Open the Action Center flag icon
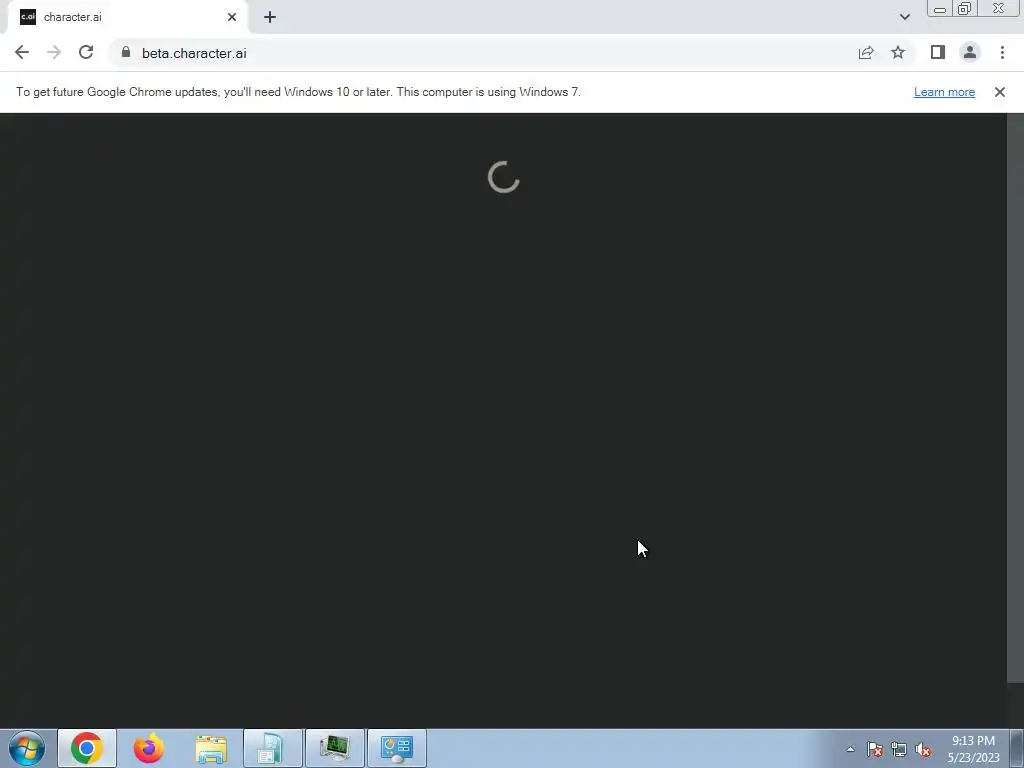Image resolution: width=1024 pixels, height=768 pixels. pyautogui.click(x=874, y=749)
